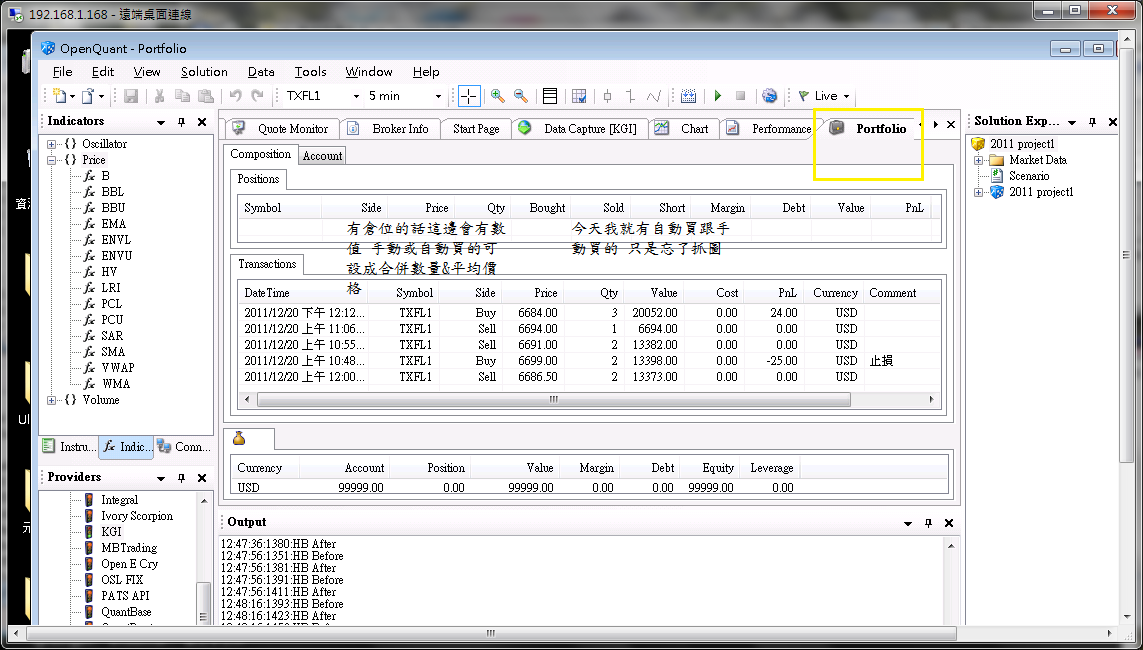Open the Solution menu
The image size is (1143, 650).
pyautogui.click(x=204, y=71)
